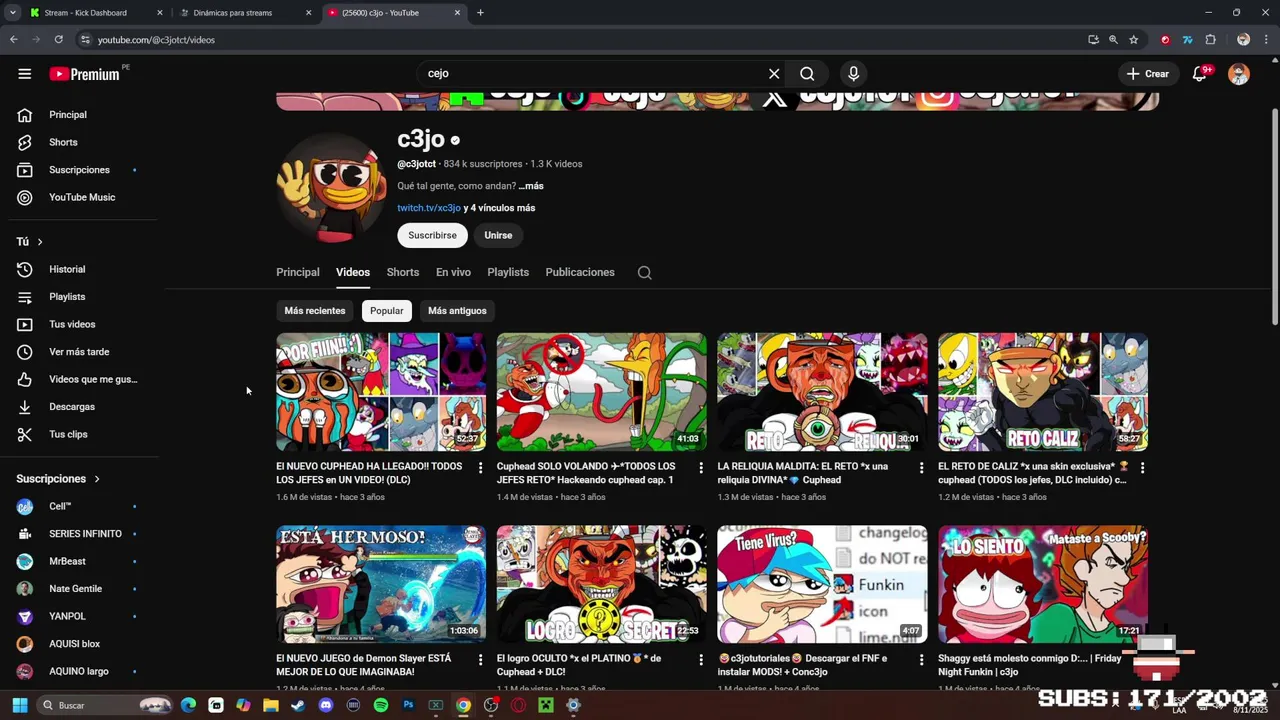Screen dimensions: 1280x720
Task: Open the Chrome extensions puzzle icon
Action: (1211, 40)
